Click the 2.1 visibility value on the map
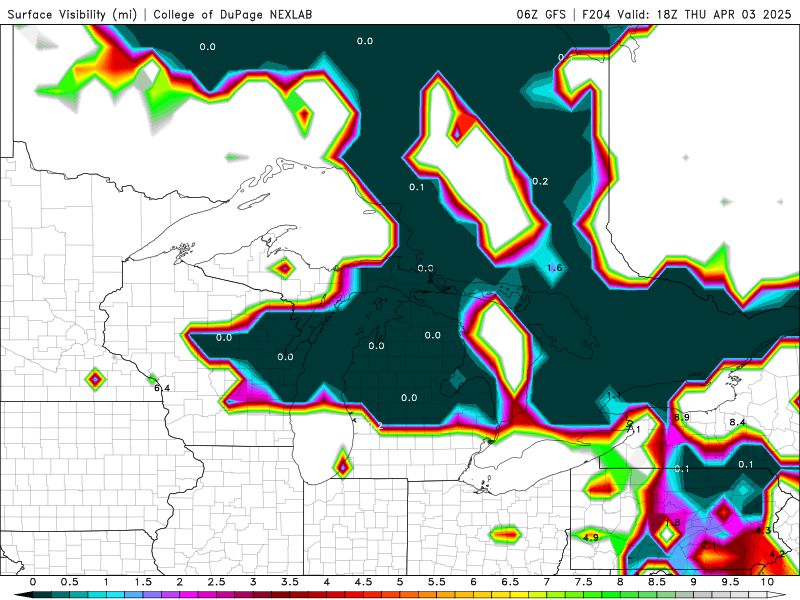The image size is (800, 600). 709,545
